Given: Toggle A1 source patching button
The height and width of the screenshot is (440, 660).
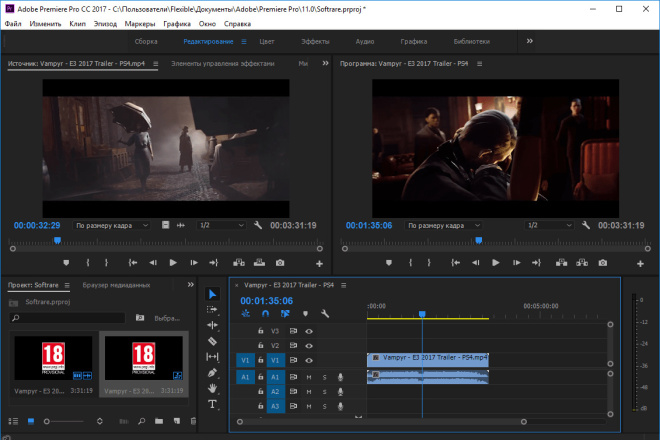Looking at the screenshot, I should (x=245, y=377).
